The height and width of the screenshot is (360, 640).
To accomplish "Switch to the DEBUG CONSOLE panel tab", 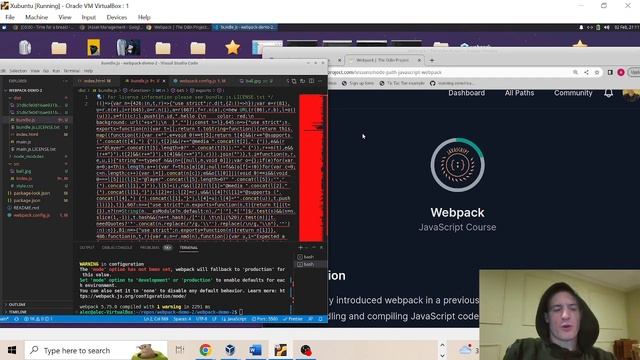I will [117, 248].
